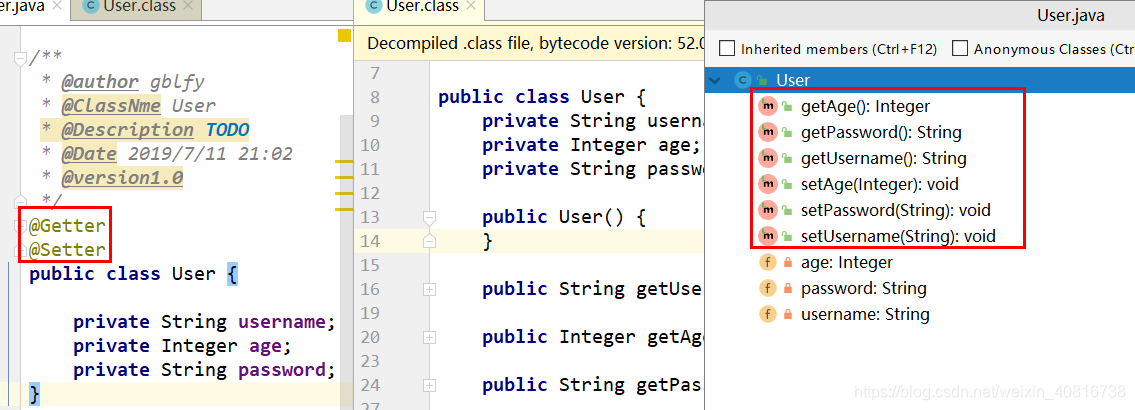Click the TODO text in the Javadoc
This screenshot has width=1135, height=410.
pyautogui.click(x=227, y=130)
